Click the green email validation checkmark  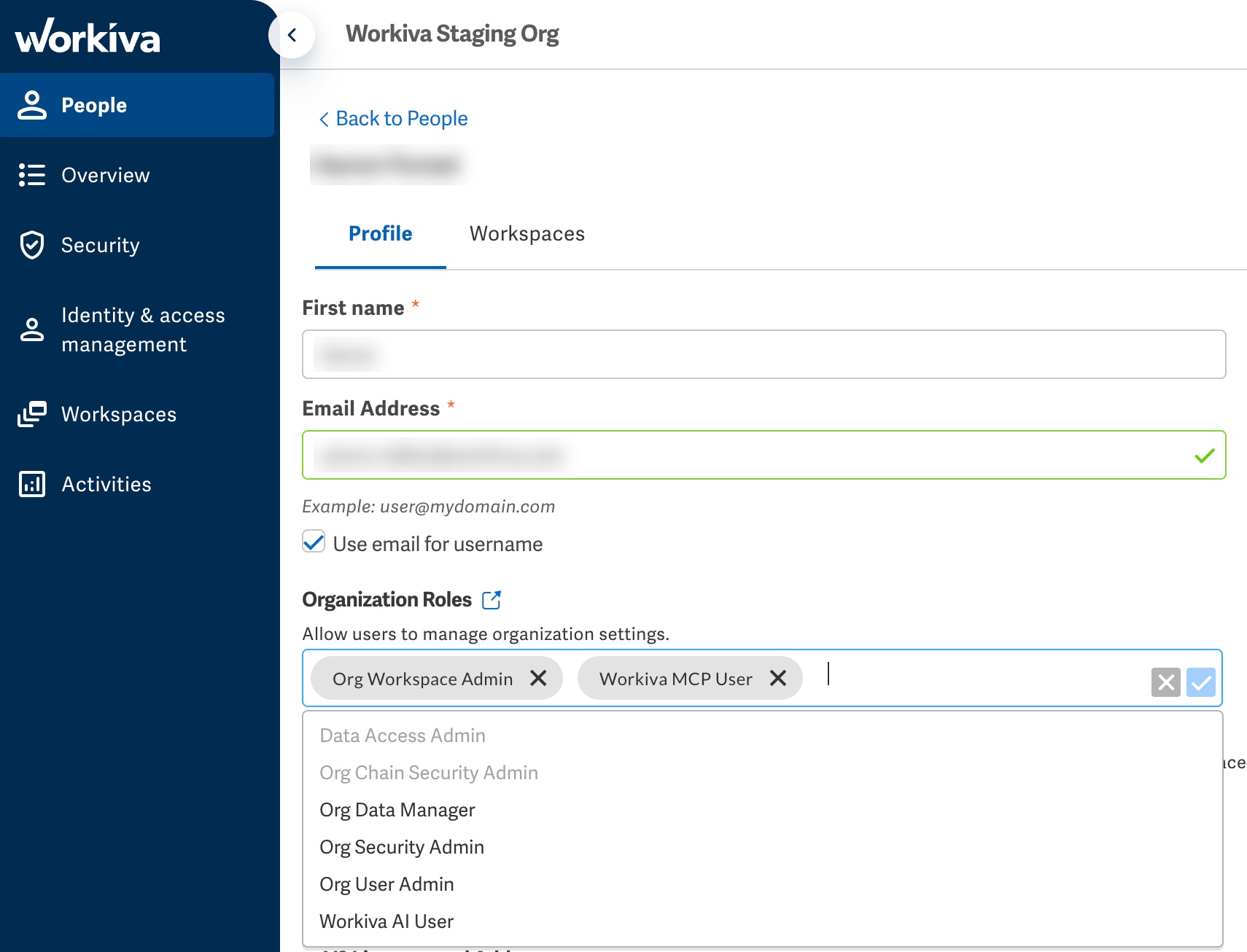point(1205,456)
